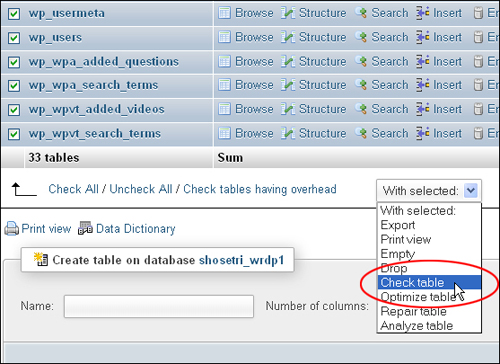The height and width of the screenshot is (364, 500).
Task: Click Check tables having overhead link
Action: 260,189
